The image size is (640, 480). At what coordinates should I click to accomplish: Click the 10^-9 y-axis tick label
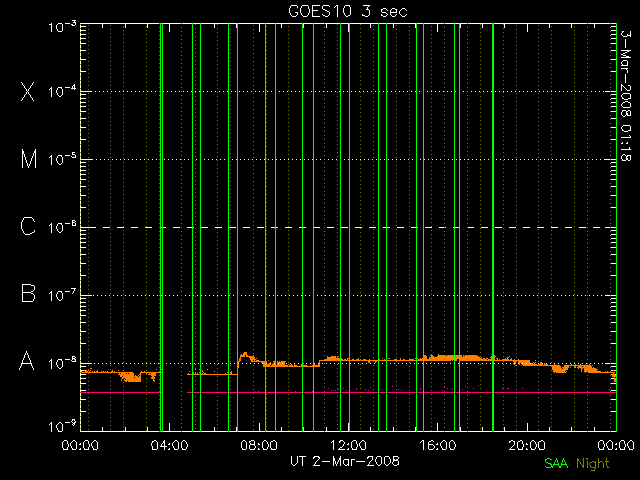click(x=62, y=427)
